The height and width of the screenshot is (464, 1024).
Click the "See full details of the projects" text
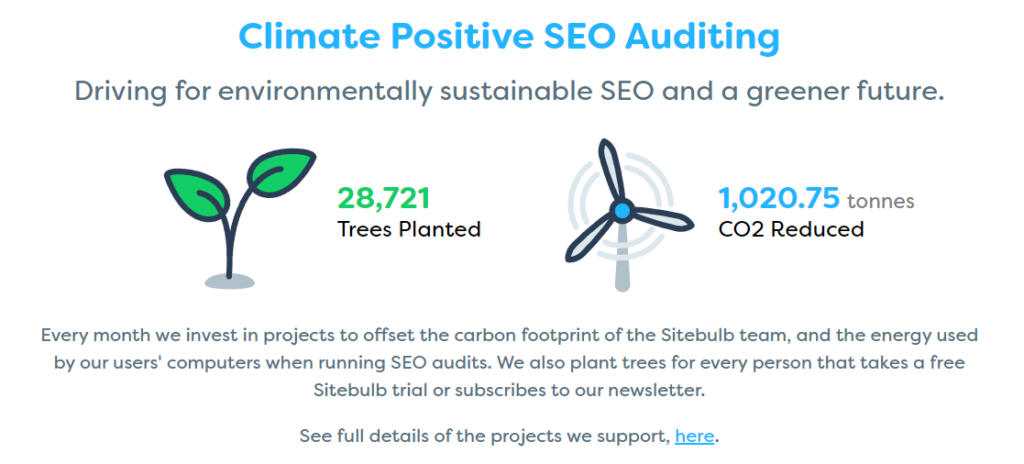(x=485, y=435)
